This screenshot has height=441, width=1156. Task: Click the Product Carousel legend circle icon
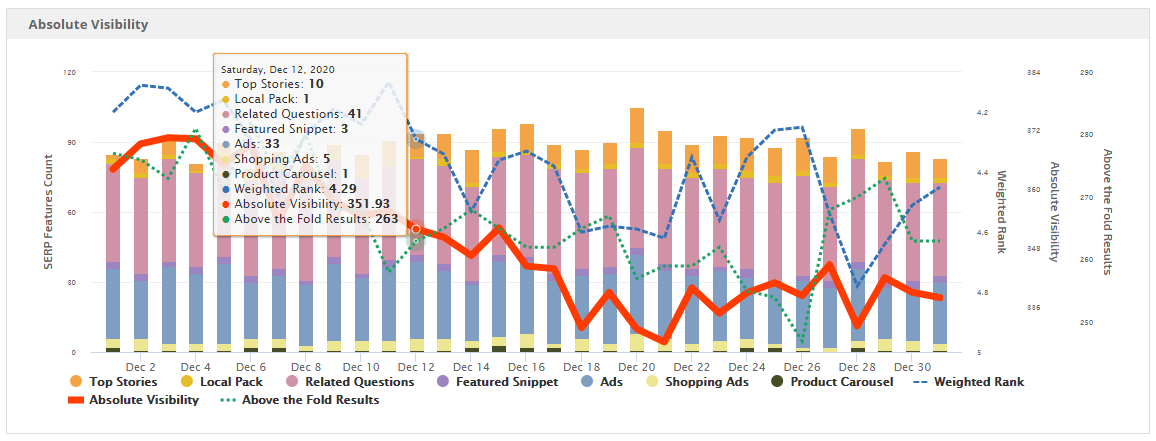click(776, 381)
